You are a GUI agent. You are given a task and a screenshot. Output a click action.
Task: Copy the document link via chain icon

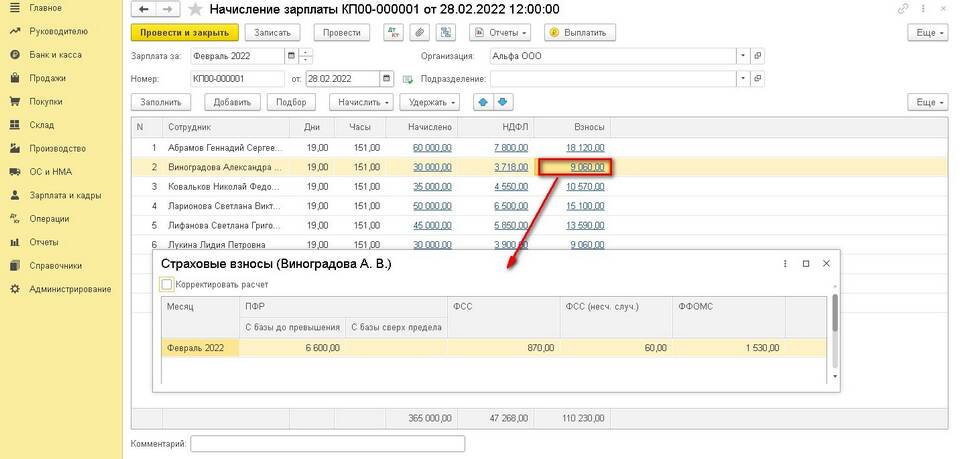click(905, 9)
